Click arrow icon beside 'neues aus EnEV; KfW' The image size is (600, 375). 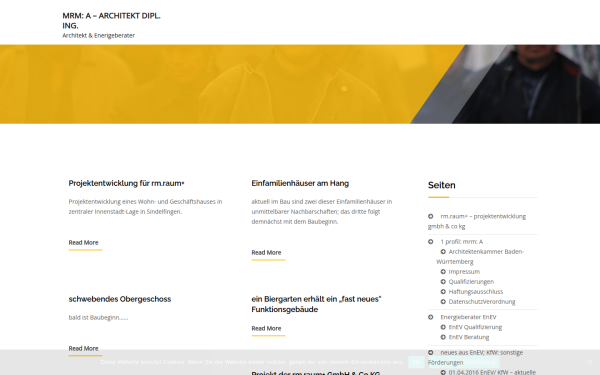point(430,352)
